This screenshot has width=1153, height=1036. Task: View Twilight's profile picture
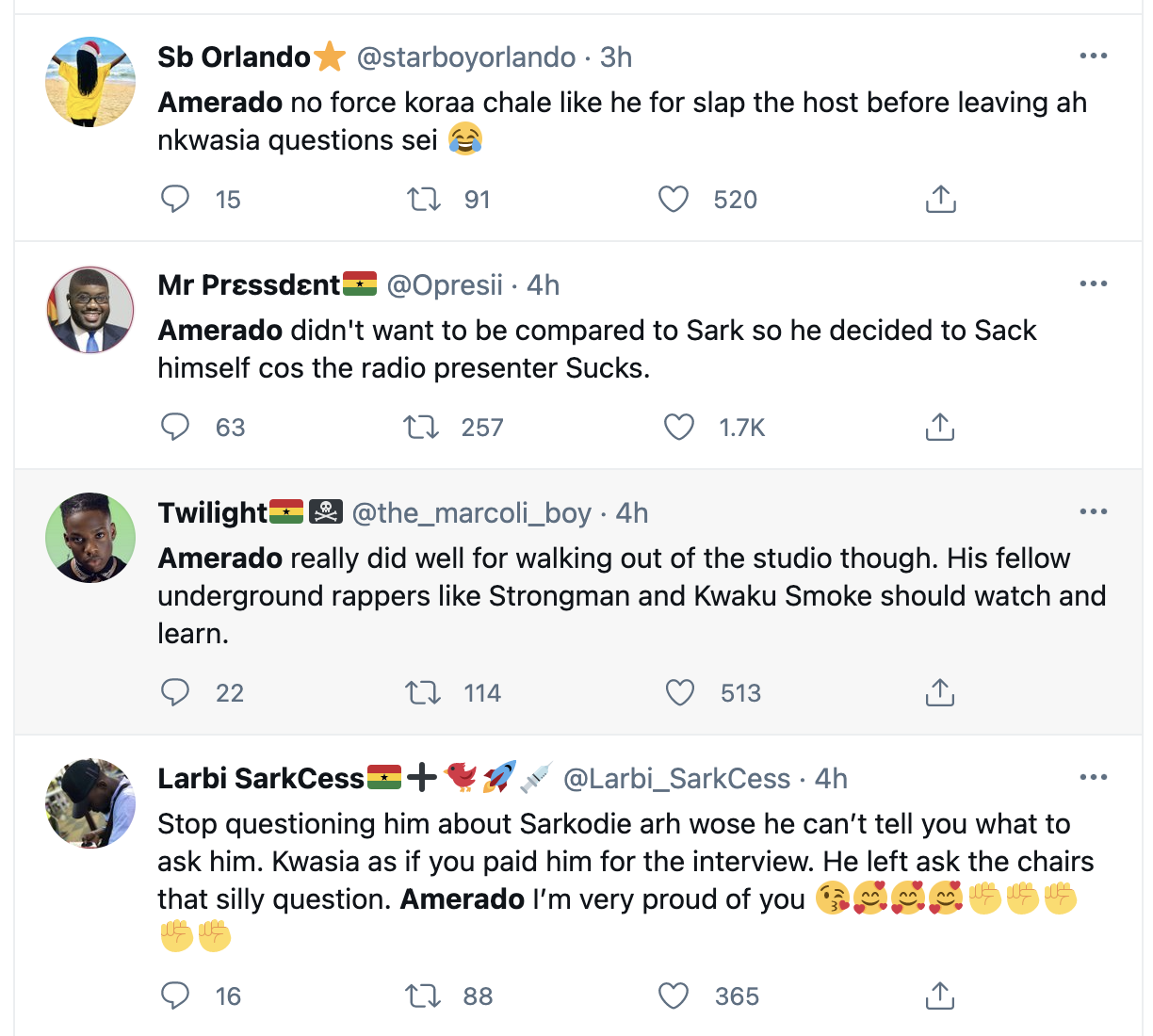[x=90, y=538]
